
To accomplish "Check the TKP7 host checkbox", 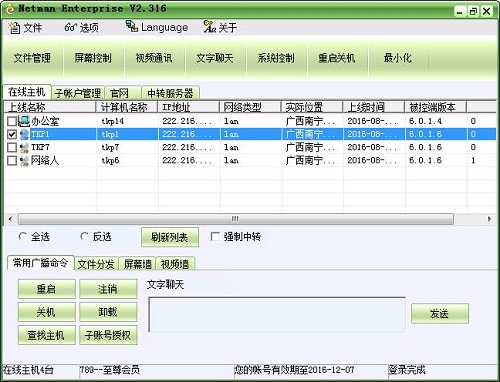I will point(12,147).
